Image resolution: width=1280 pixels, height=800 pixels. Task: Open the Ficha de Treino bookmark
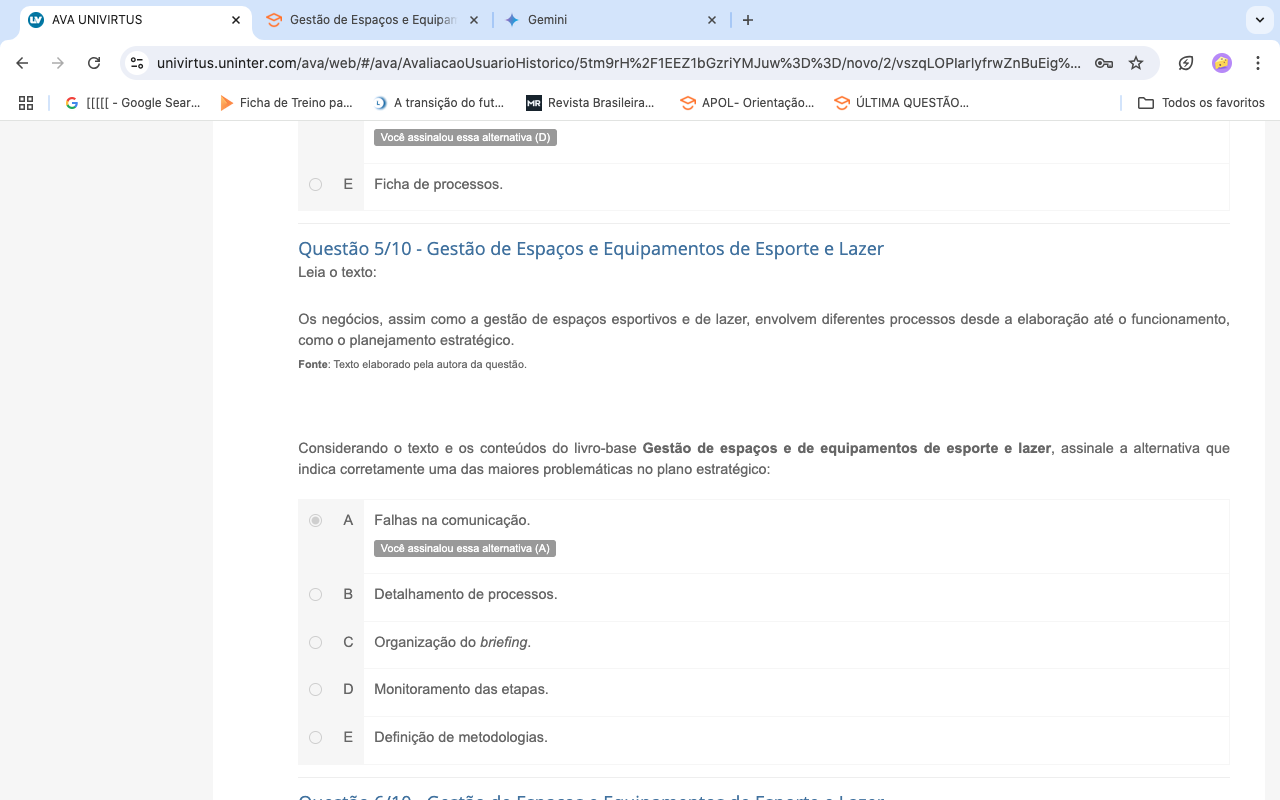point(286,102)
